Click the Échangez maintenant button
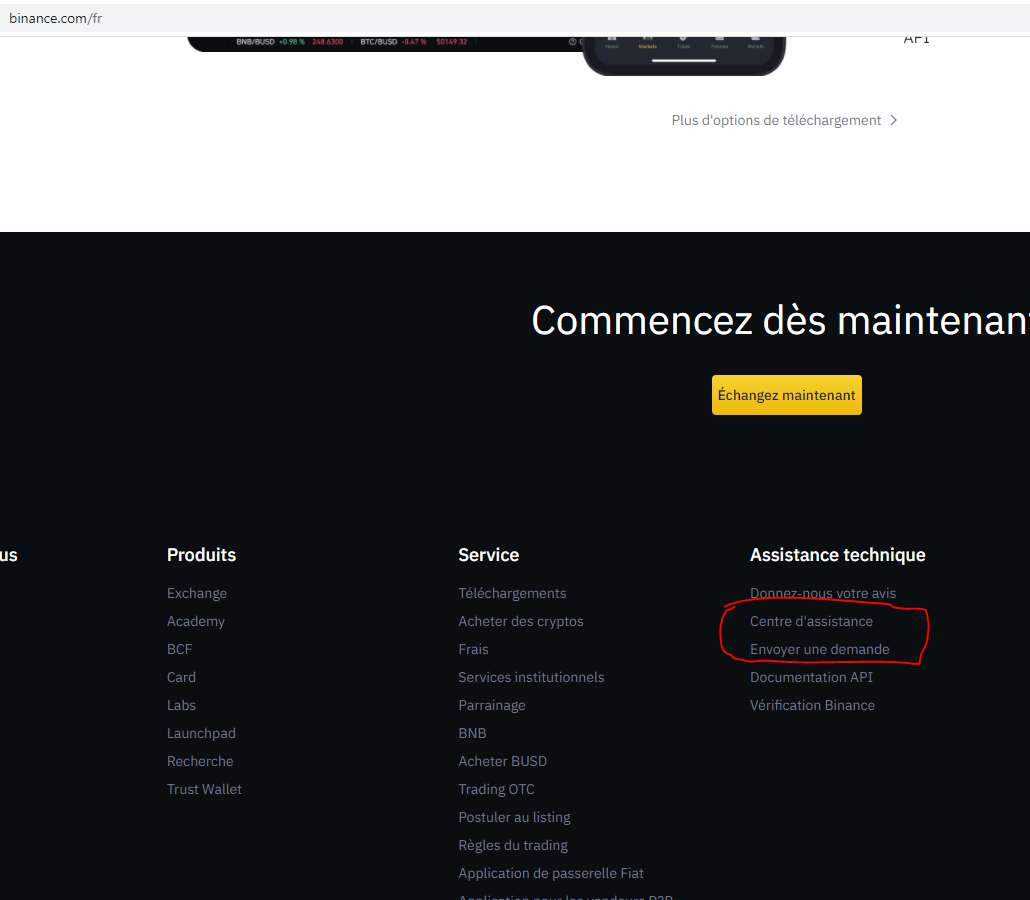The image size is (1030, 900). (x=786, y=395)
